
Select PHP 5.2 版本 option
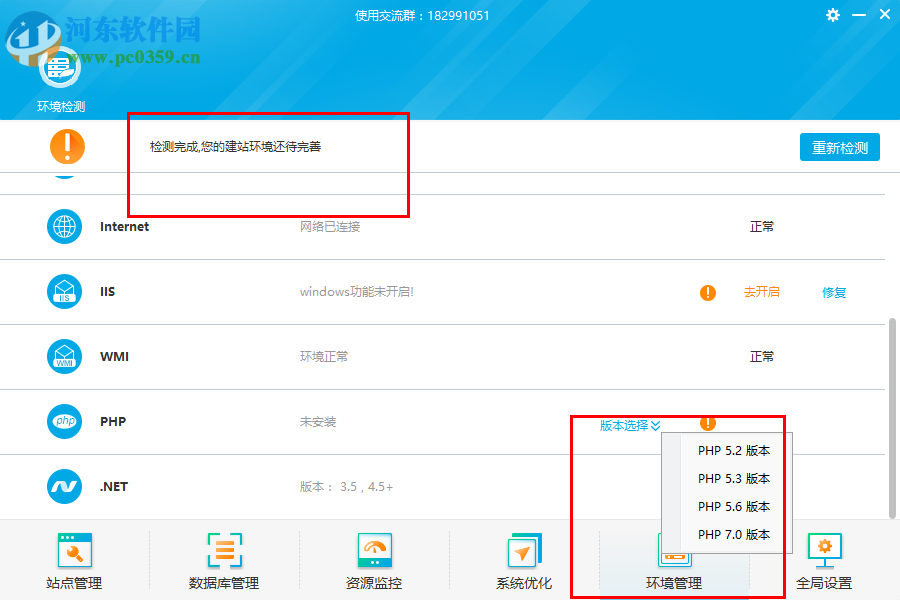[734, 451]
